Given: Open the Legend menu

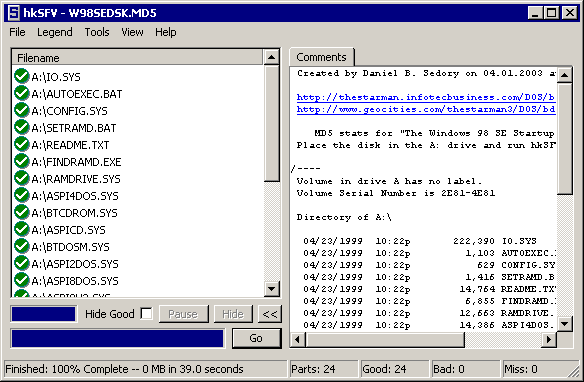Looking at the screenshot, I should tap(55, 32).
